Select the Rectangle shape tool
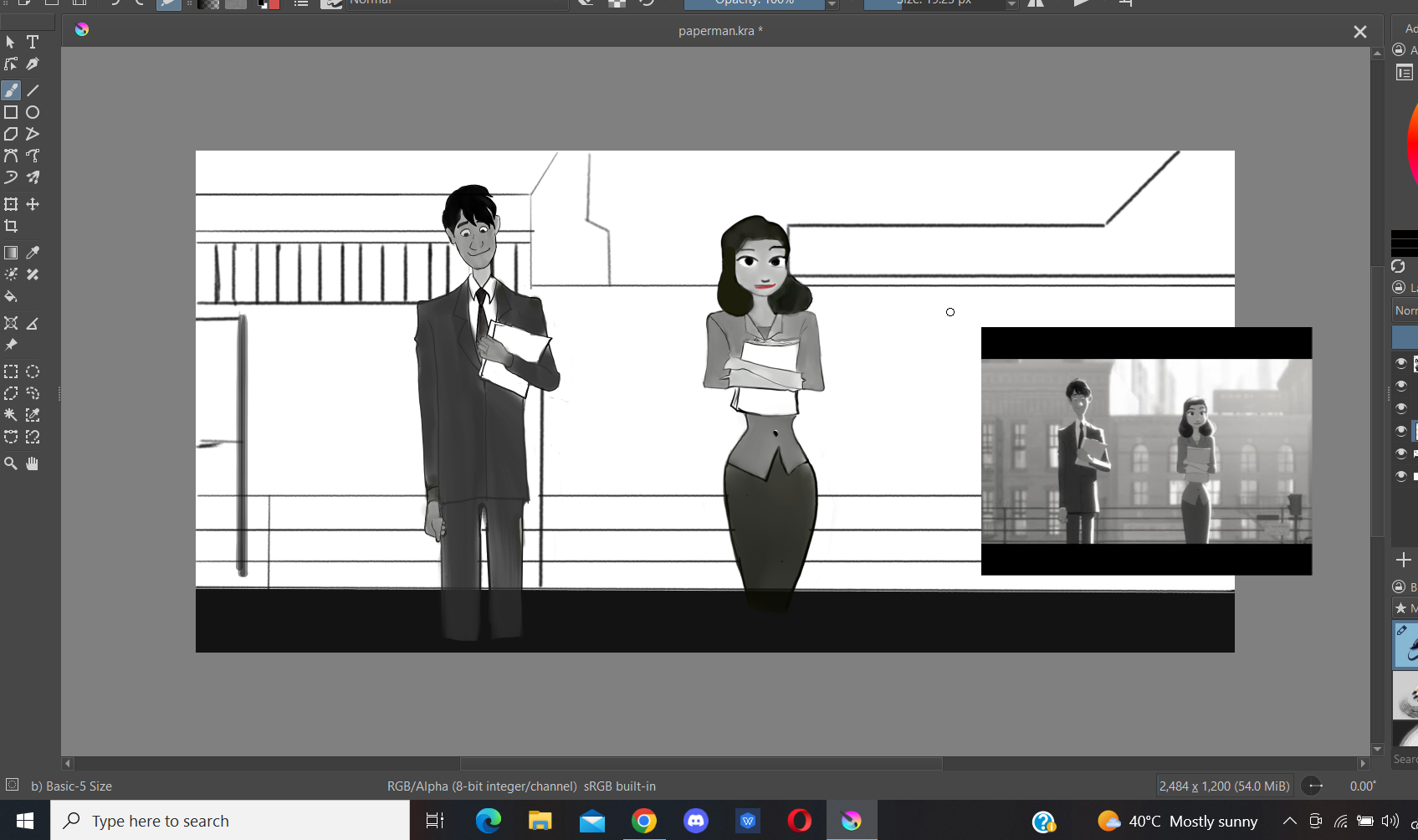This screenshot has width=1418, height=840. pyautogui.click(x=11, y=112)
